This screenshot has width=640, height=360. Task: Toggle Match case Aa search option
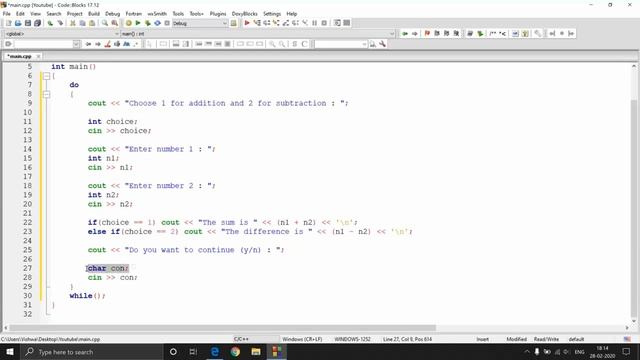tap(127, 44)
